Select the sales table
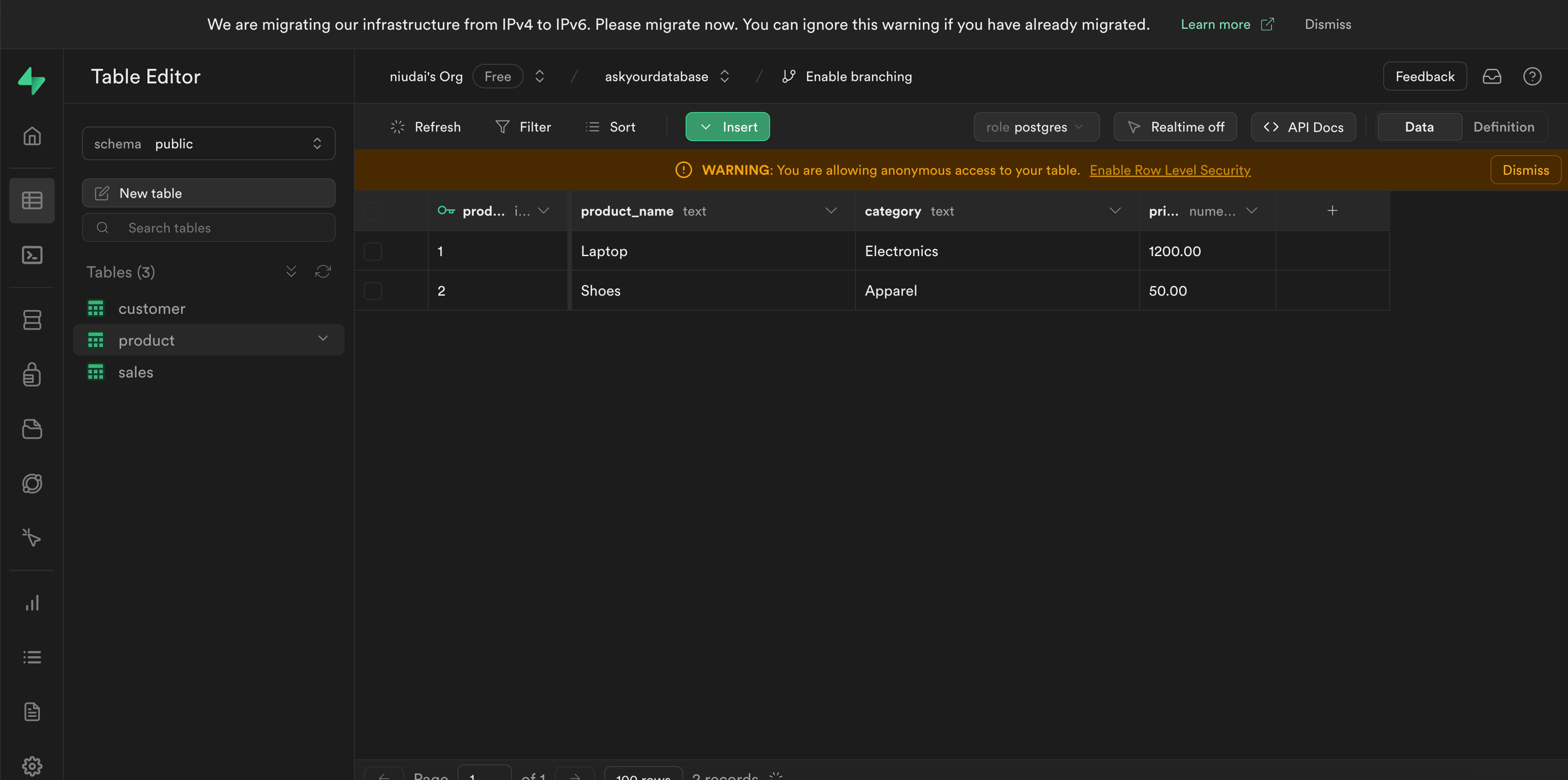1568x780 pixels. (136, 372)
